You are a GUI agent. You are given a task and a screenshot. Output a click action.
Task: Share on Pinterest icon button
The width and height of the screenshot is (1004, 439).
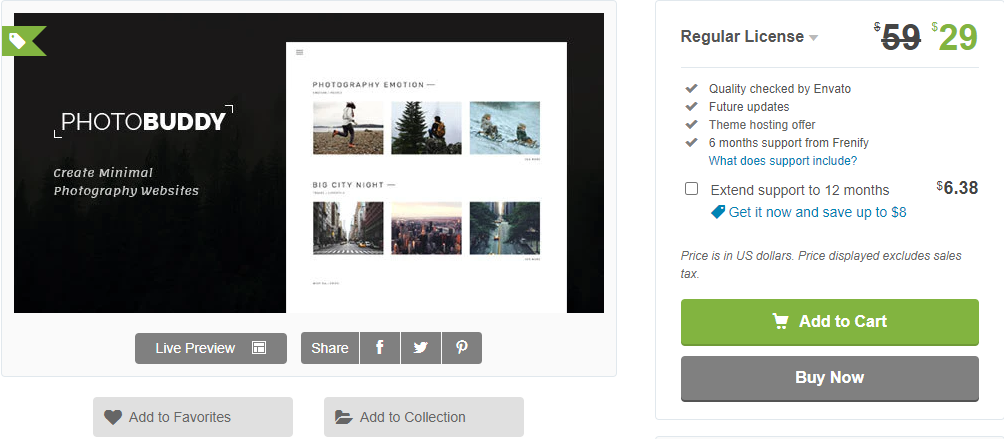coord(462,348)
